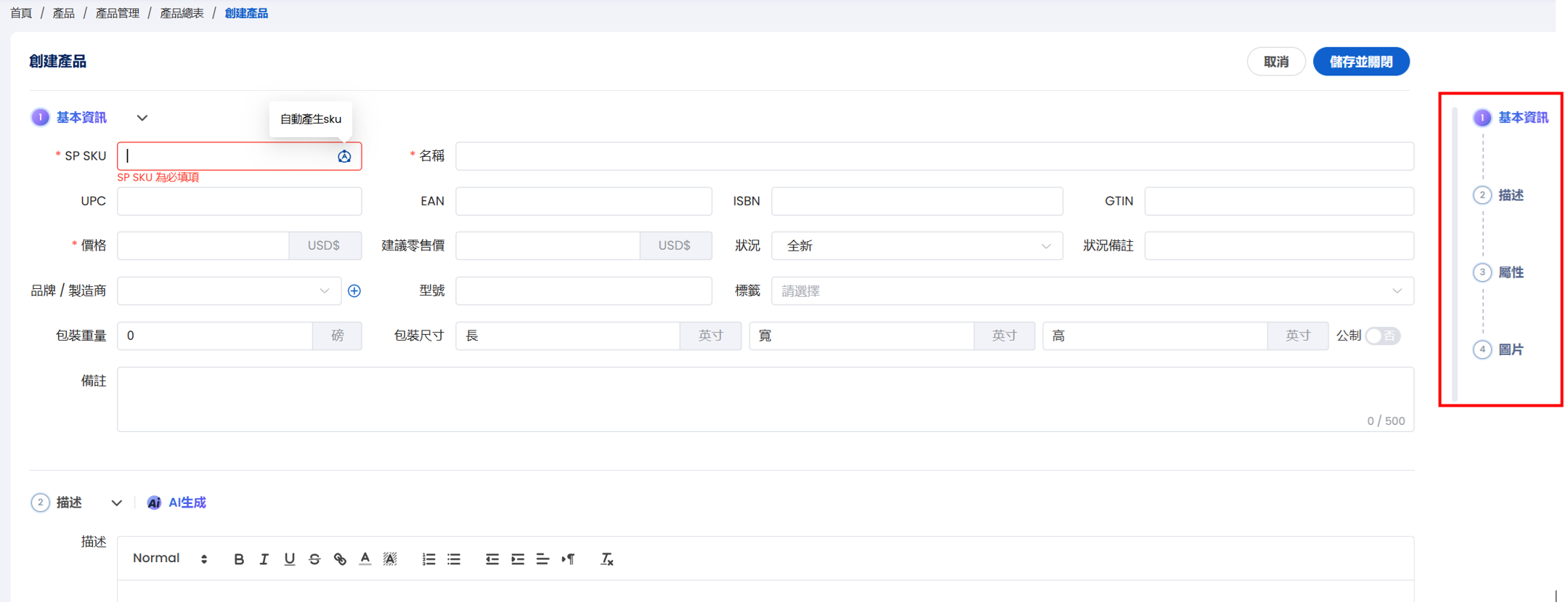Image resolution: width=1568 pixels, height=610 pixels.
Task: Increase indent in description editor
Action: click(x=518, y=559)
